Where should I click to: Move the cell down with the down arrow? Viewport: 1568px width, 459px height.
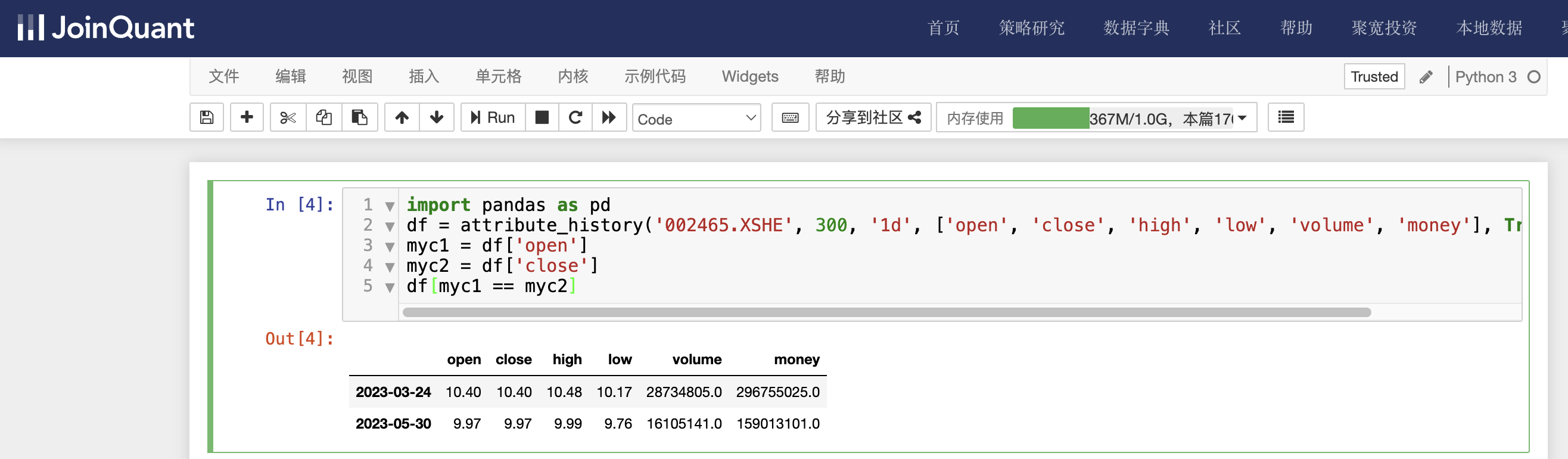click(x=437, y=117)
